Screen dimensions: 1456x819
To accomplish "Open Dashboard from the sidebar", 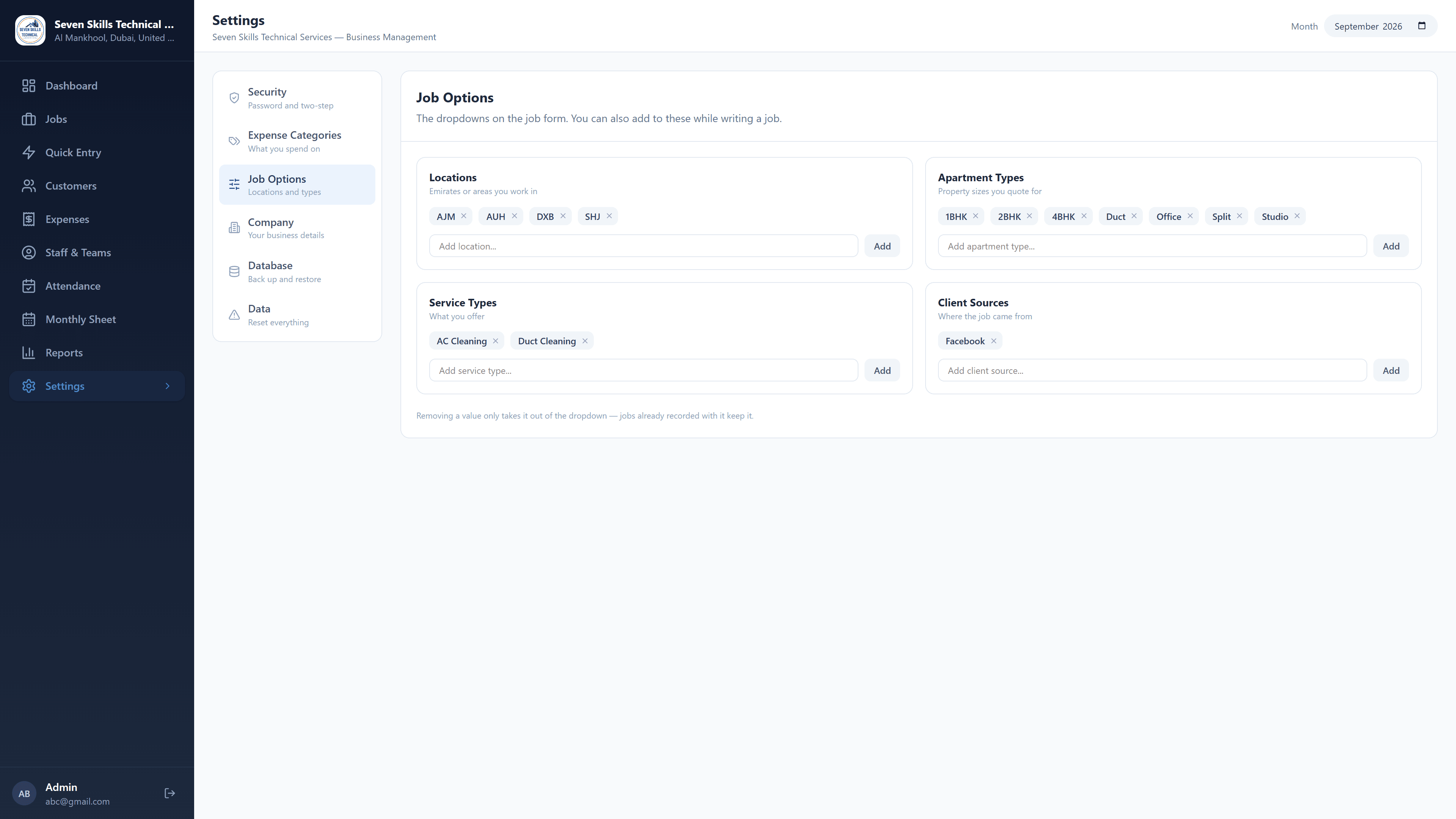I will coord(97,86).
